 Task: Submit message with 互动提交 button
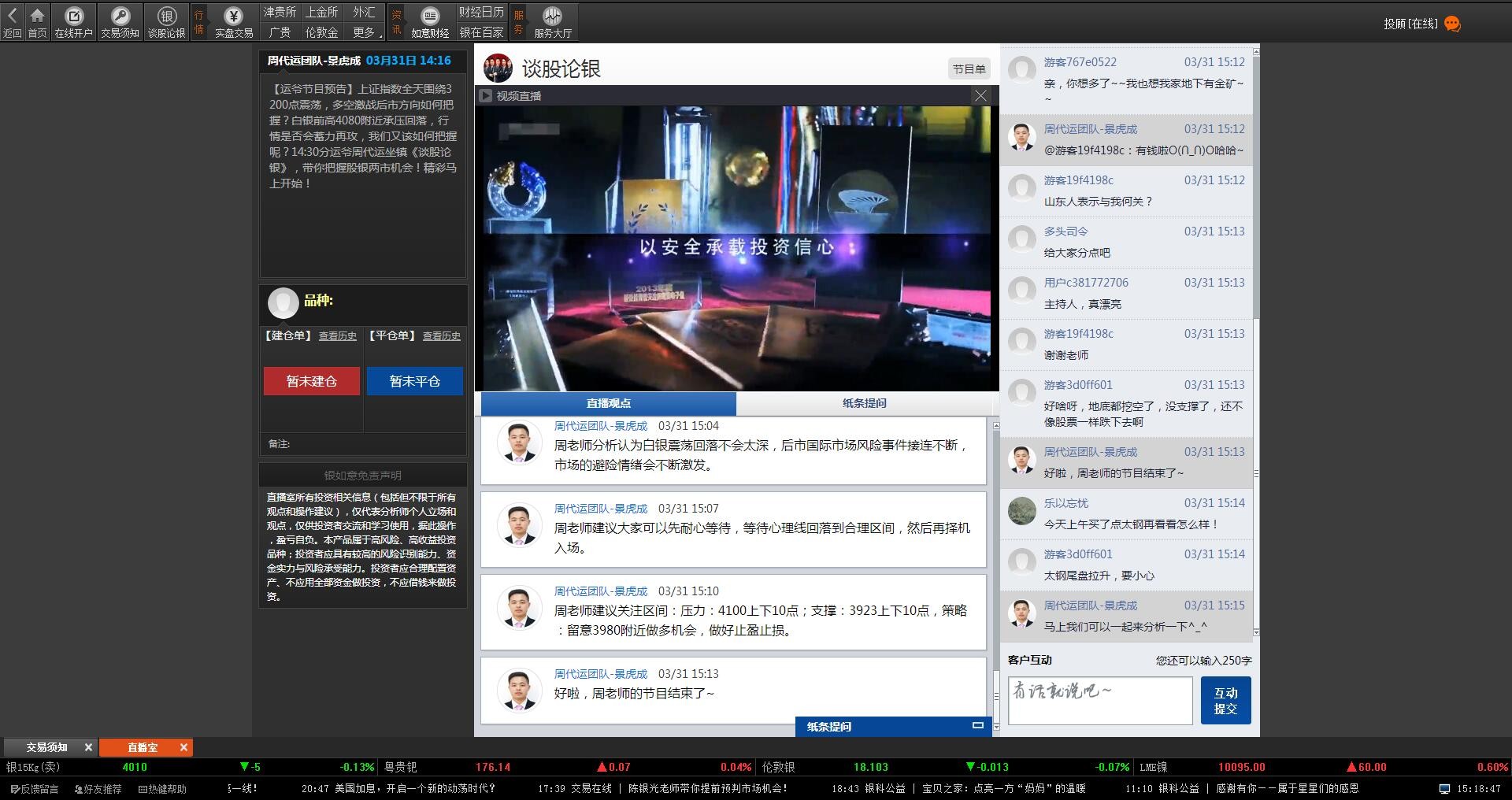pyautogui.click(x=1226, y=701)
